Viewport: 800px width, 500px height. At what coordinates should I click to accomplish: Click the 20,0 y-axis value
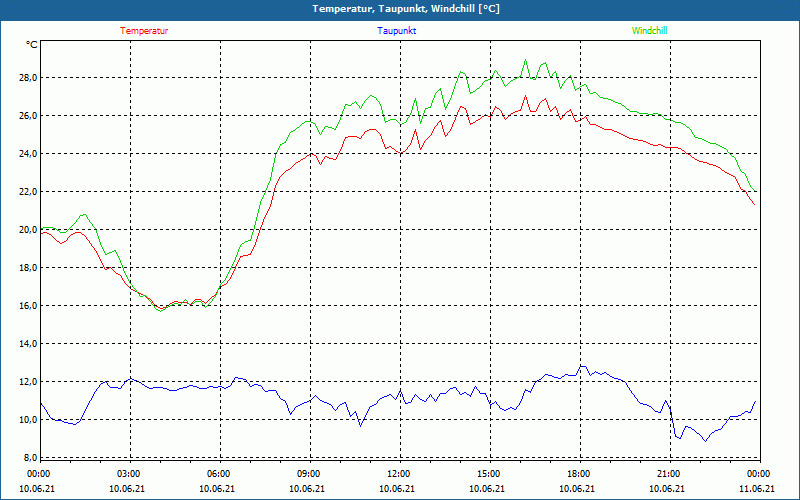[x=29, y=230]
